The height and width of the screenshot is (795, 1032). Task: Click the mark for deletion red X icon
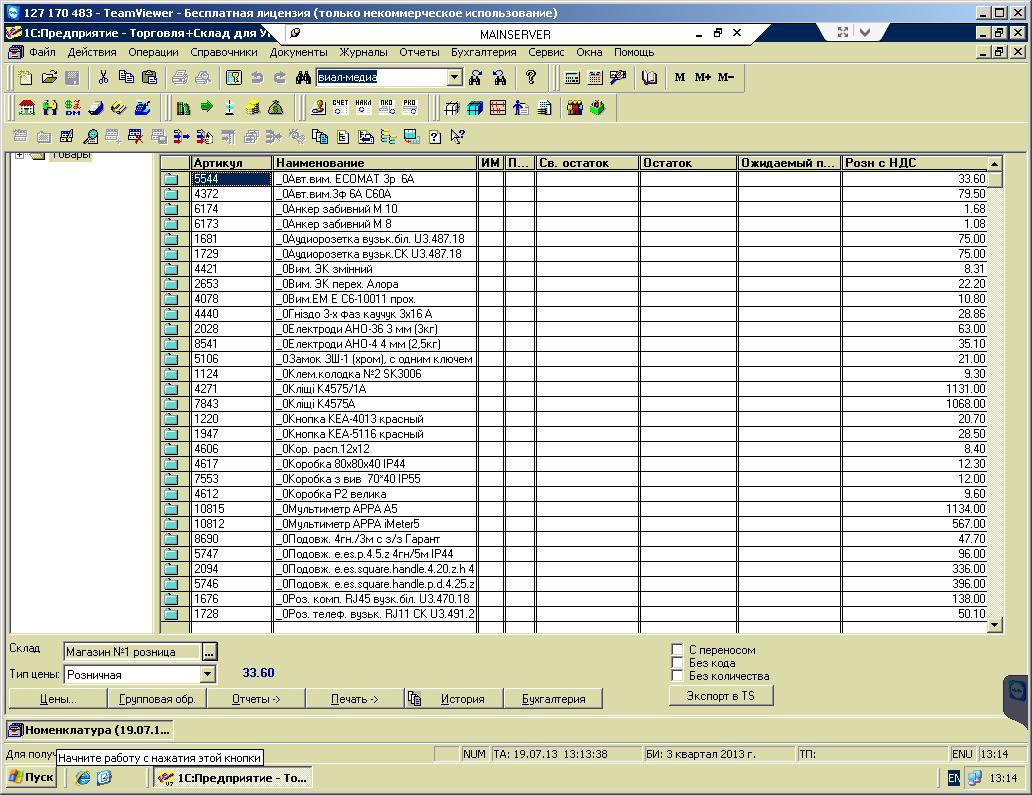click(136, 137)
